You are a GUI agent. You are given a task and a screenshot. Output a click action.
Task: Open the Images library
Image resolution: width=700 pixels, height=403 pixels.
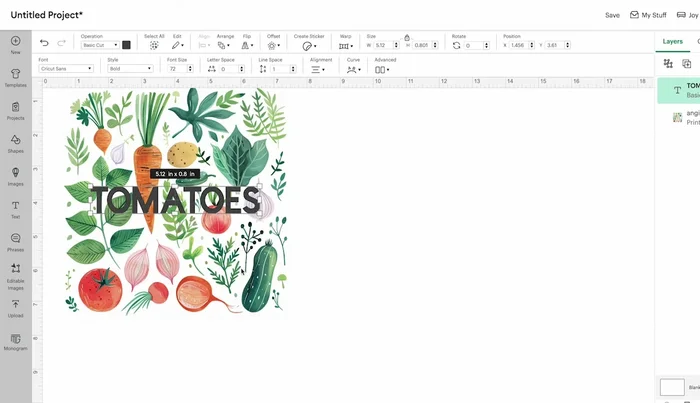click(16, 177)
